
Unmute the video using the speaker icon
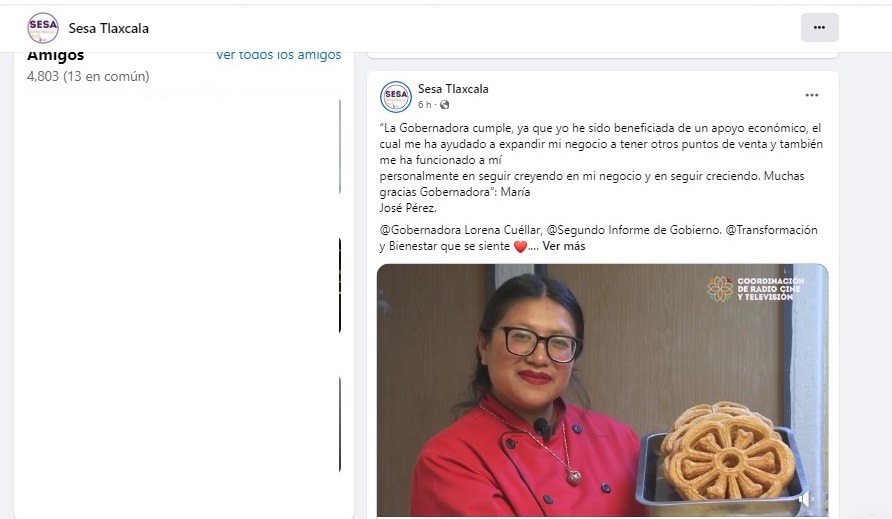point(807,499)
